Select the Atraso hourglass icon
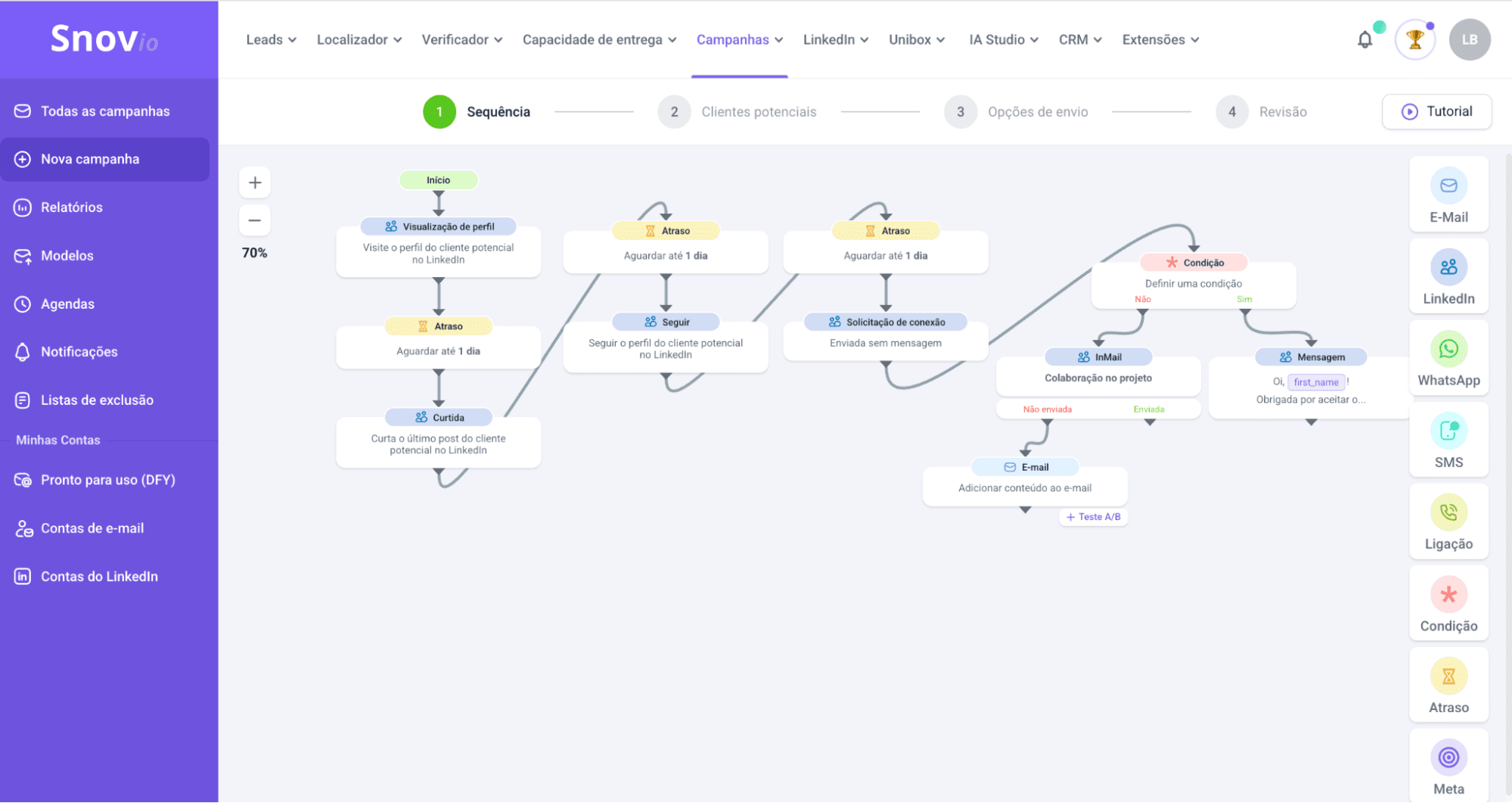The image size is (1512, 803). (x=1448, y=677)
